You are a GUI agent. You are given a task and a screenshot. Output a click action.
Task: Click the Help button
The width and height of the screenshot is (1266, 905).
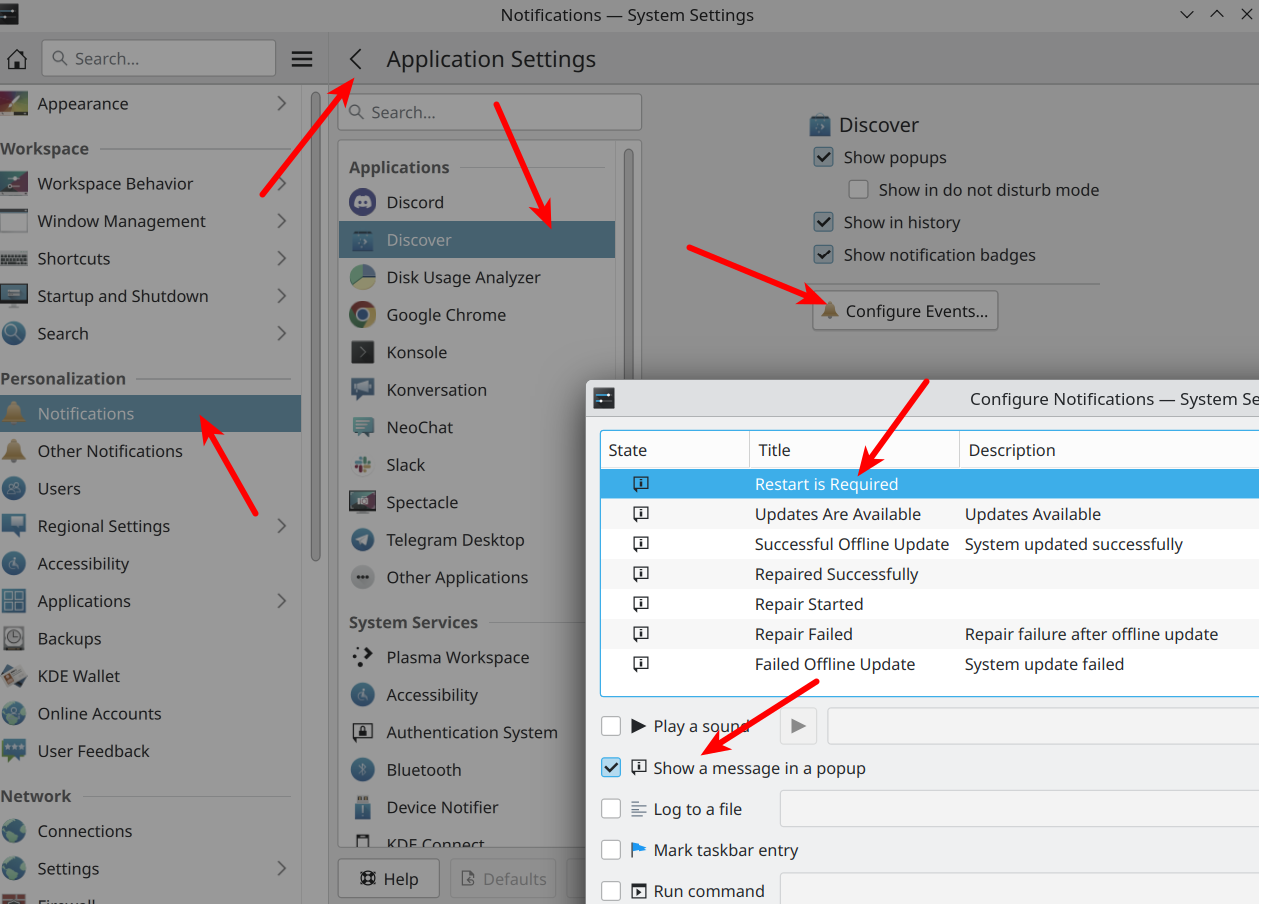[389, 879]
